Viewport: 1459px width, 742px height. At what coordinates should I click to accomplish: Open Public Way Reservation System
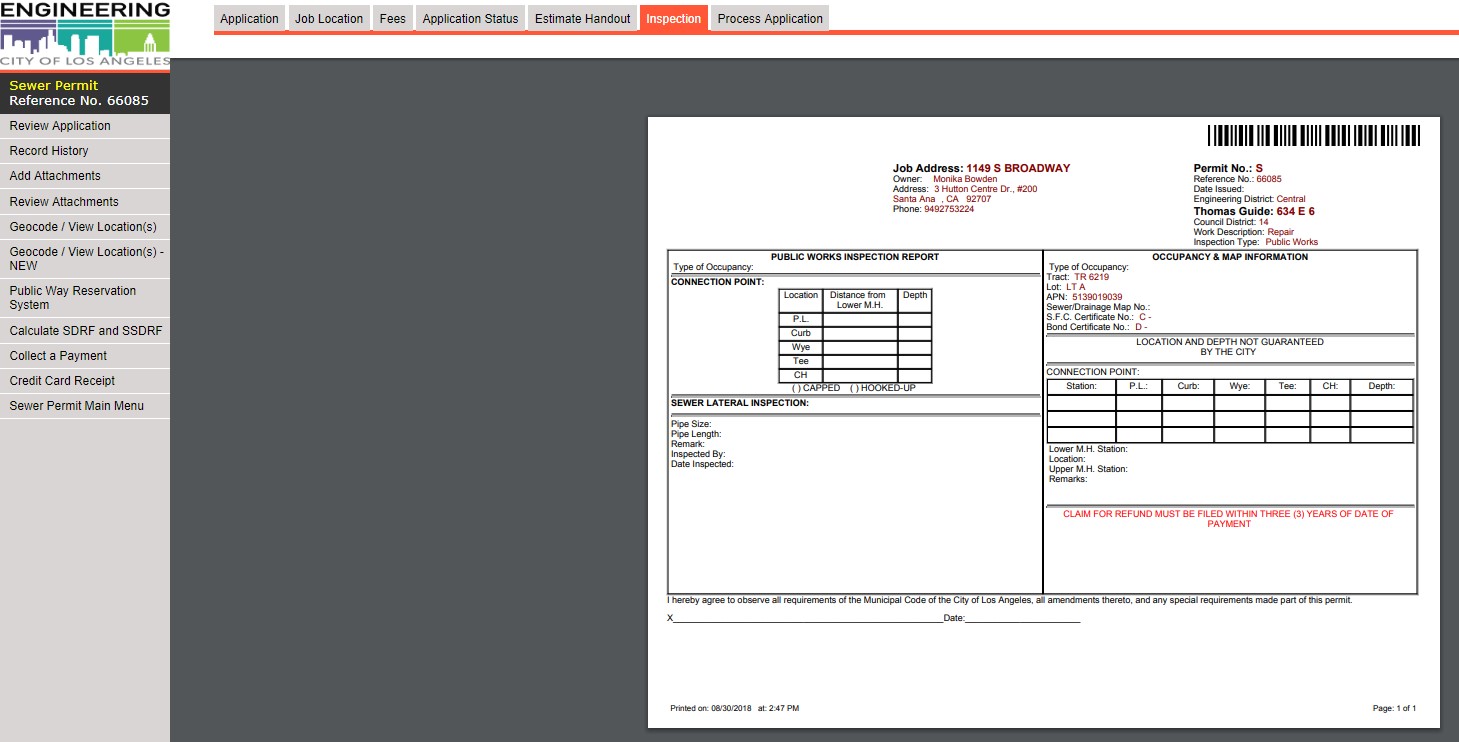coord(85,298)
